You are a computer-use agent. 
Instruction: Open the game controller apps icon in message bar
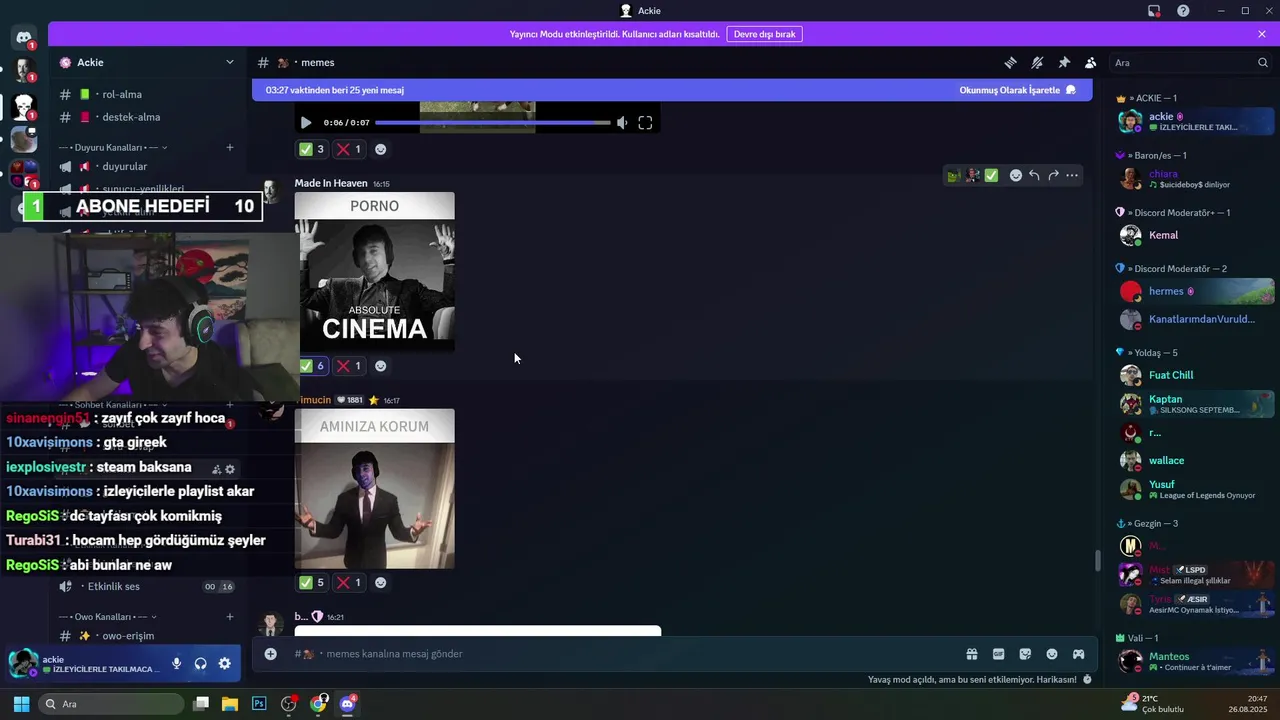(x=1079, y=654)
